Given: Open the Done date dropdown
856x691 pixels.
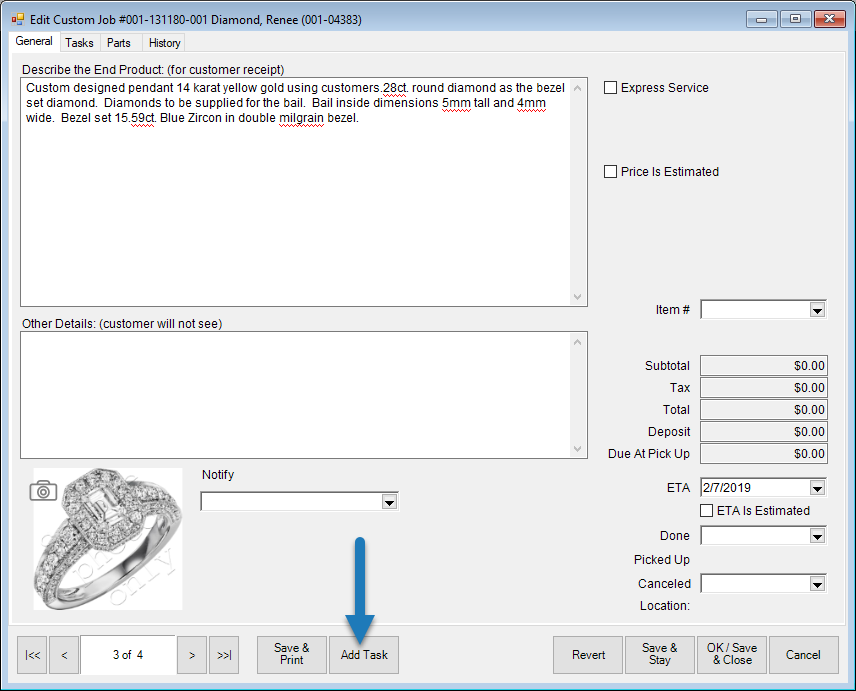Looking at the screenshot, I should tap(817, 536).
